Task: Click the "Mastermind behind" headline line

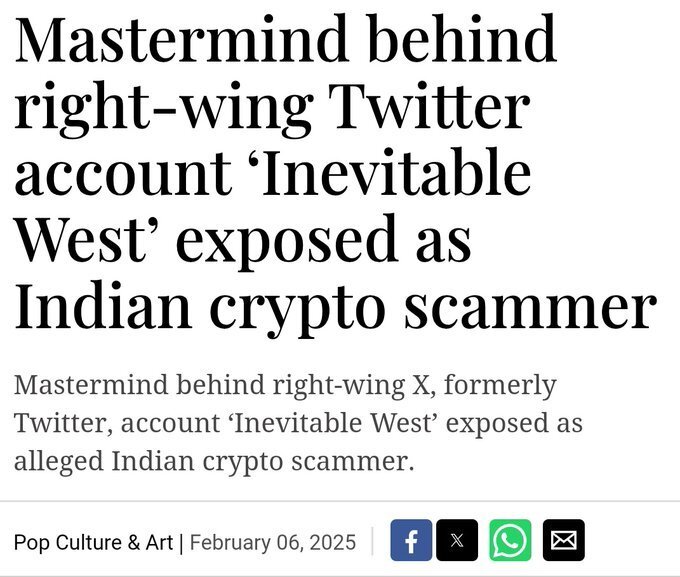Action: click(x=285, y=39)
